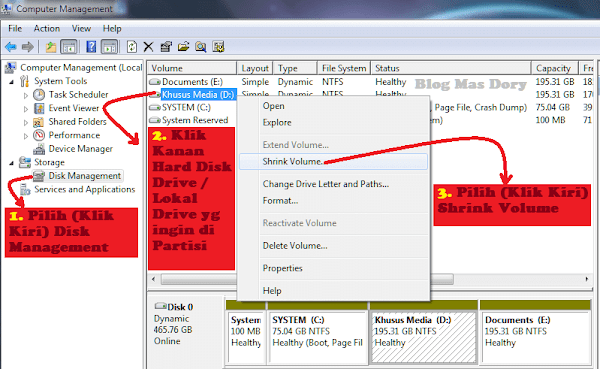Select Properties in the context menu
The image size is (600, 369).
(x=333, y=268)
